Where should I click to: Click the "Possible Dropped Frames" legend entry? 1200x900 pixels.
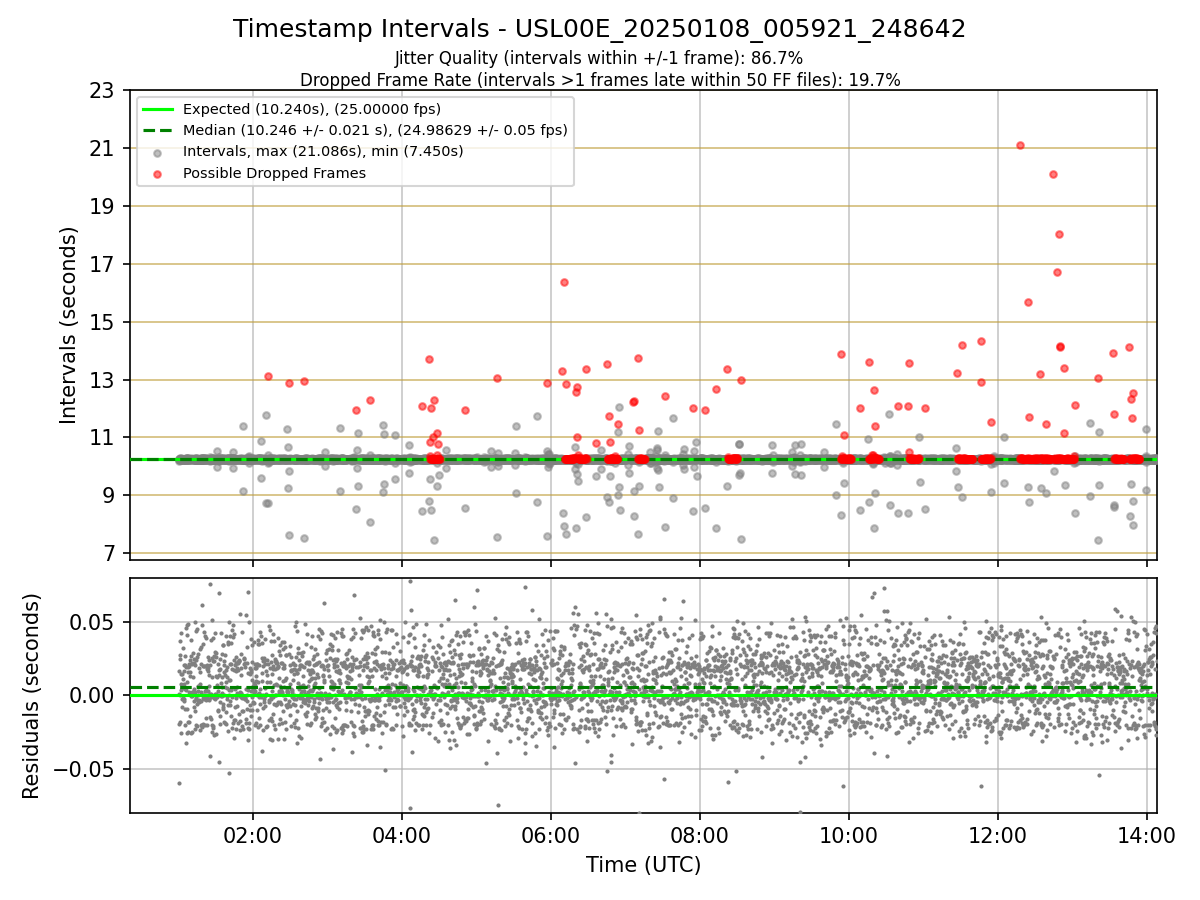click(274, 173)
